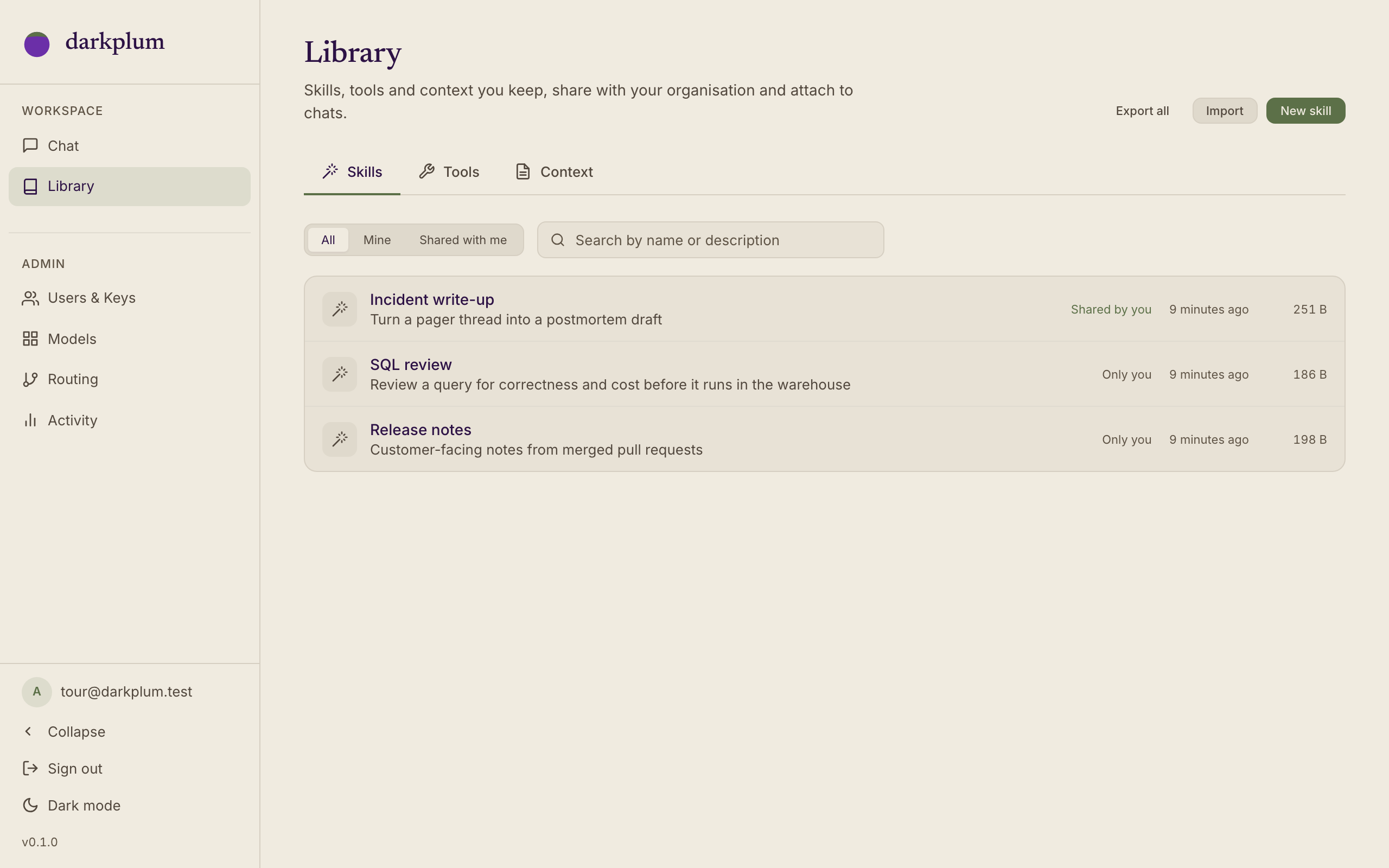Click the Collapse sidebar label
Screen dimensions: 1389x868
[77, 732]
